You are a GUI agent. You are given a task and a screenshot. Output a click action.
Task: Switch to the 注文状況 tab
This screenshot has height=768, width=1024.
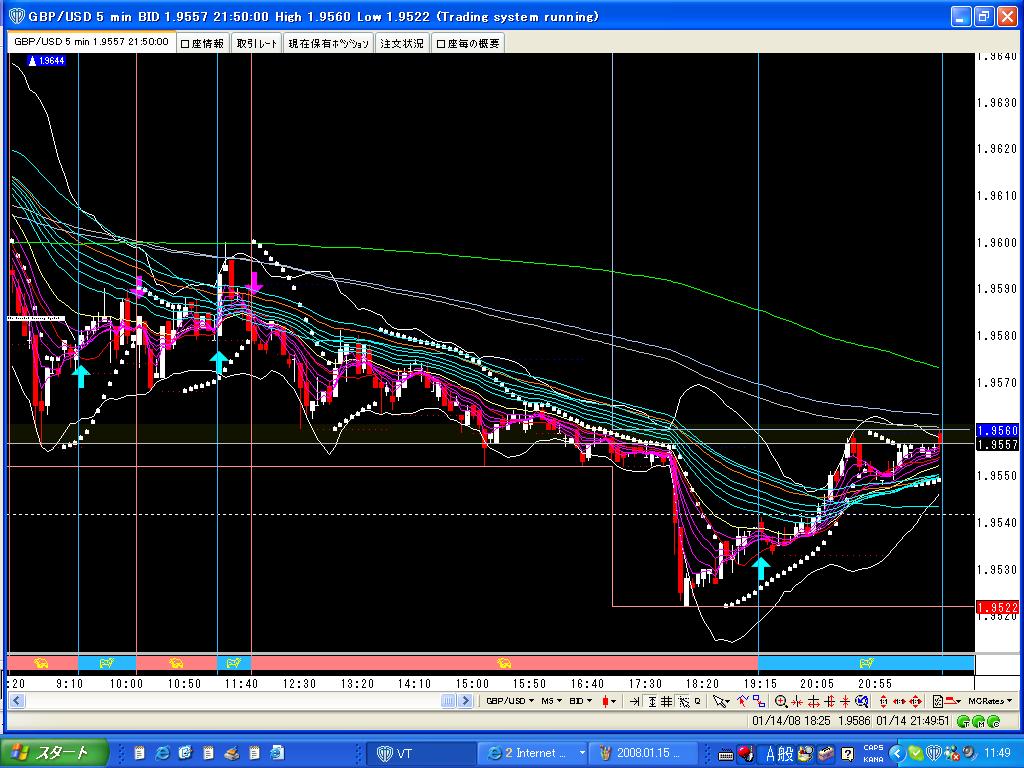402,43
